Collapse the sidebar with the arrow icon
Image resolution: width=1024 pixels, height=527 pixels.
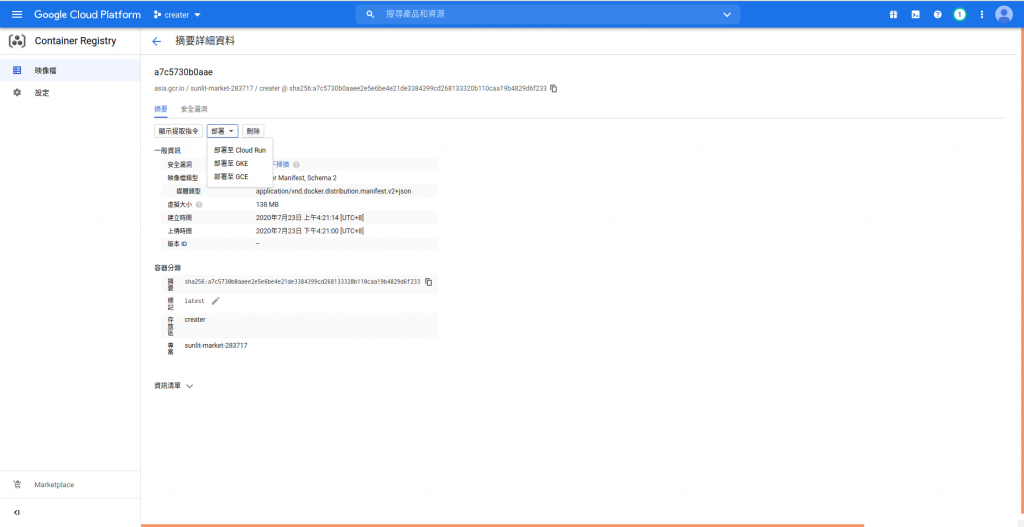coord(17,513)
